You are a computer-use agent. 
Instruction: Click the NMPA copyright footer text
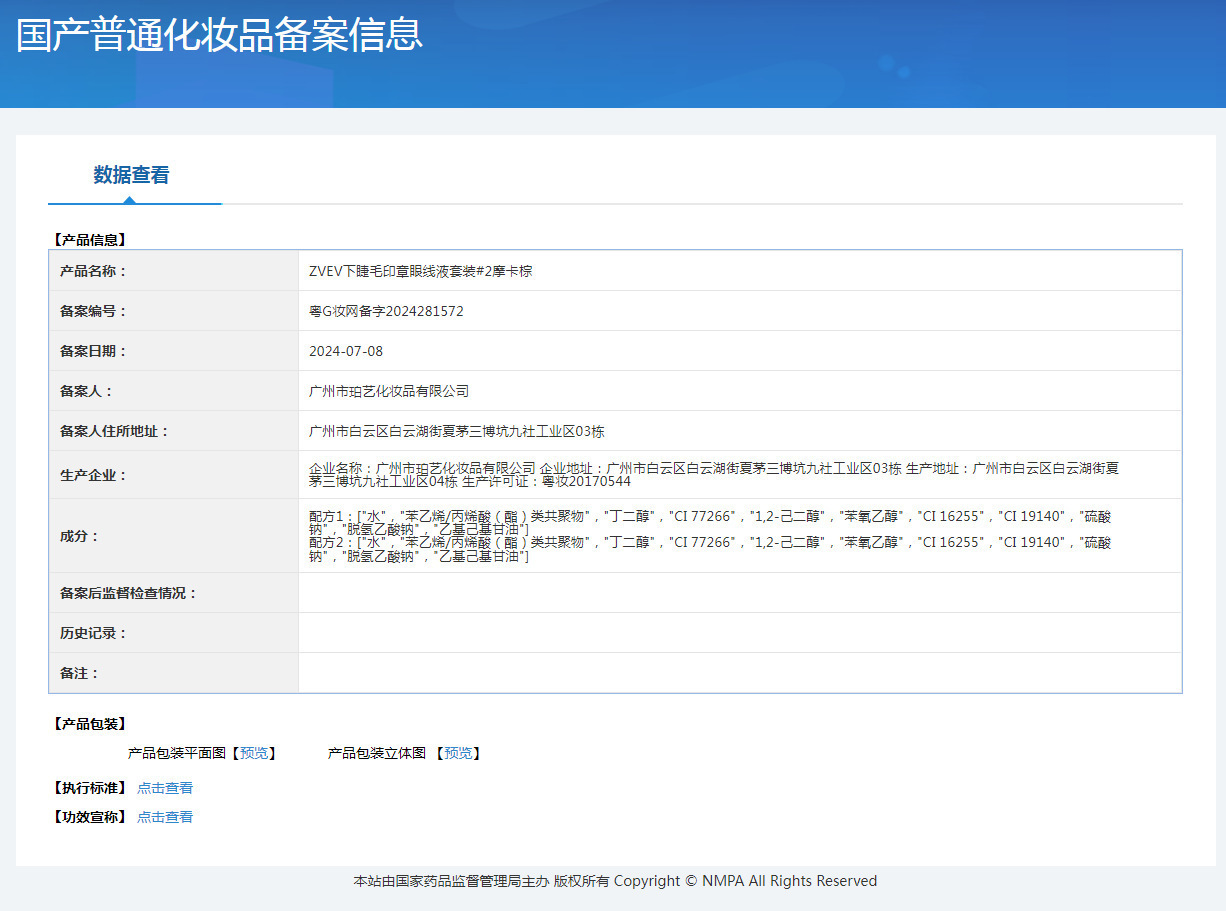click(x=614, y=881)
